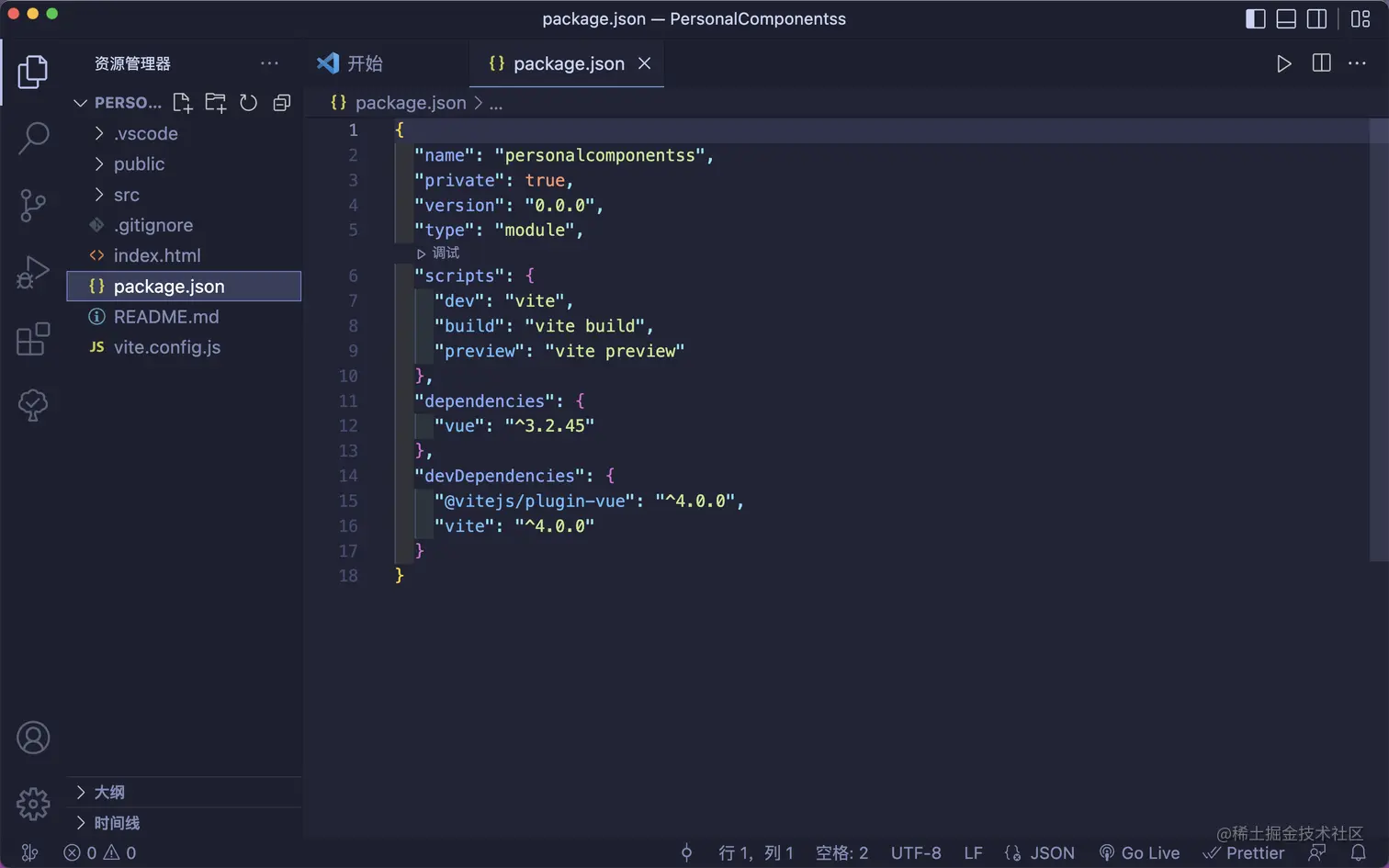Open the explorer panel more actions menu
The width and height of the screenshot is (1389, 868).
269,63
